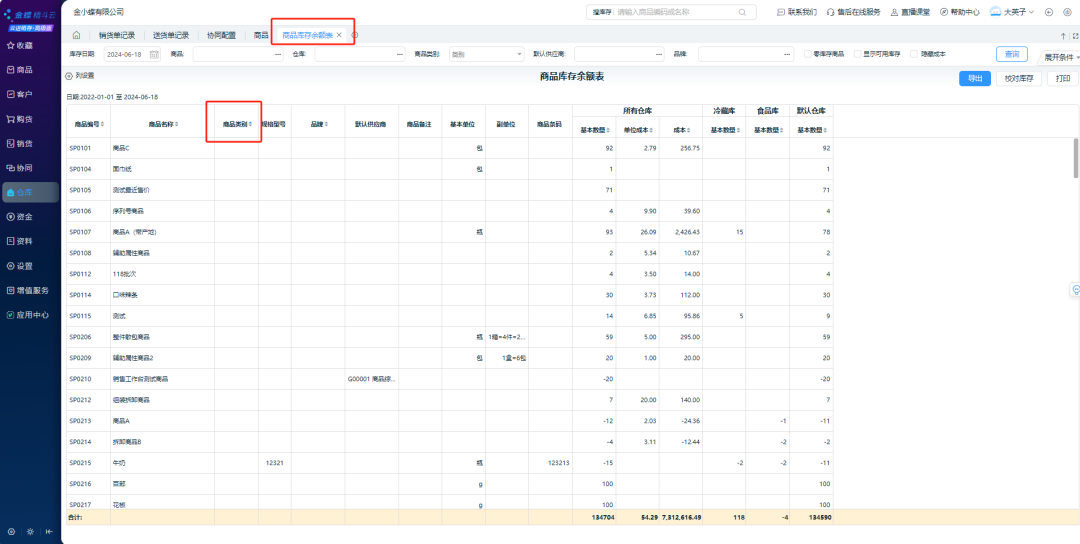The height and width of the screenshot is (544, 1080).
Task: Select the 商品库存余额表 tab
Action: click(x=307, y=35)
